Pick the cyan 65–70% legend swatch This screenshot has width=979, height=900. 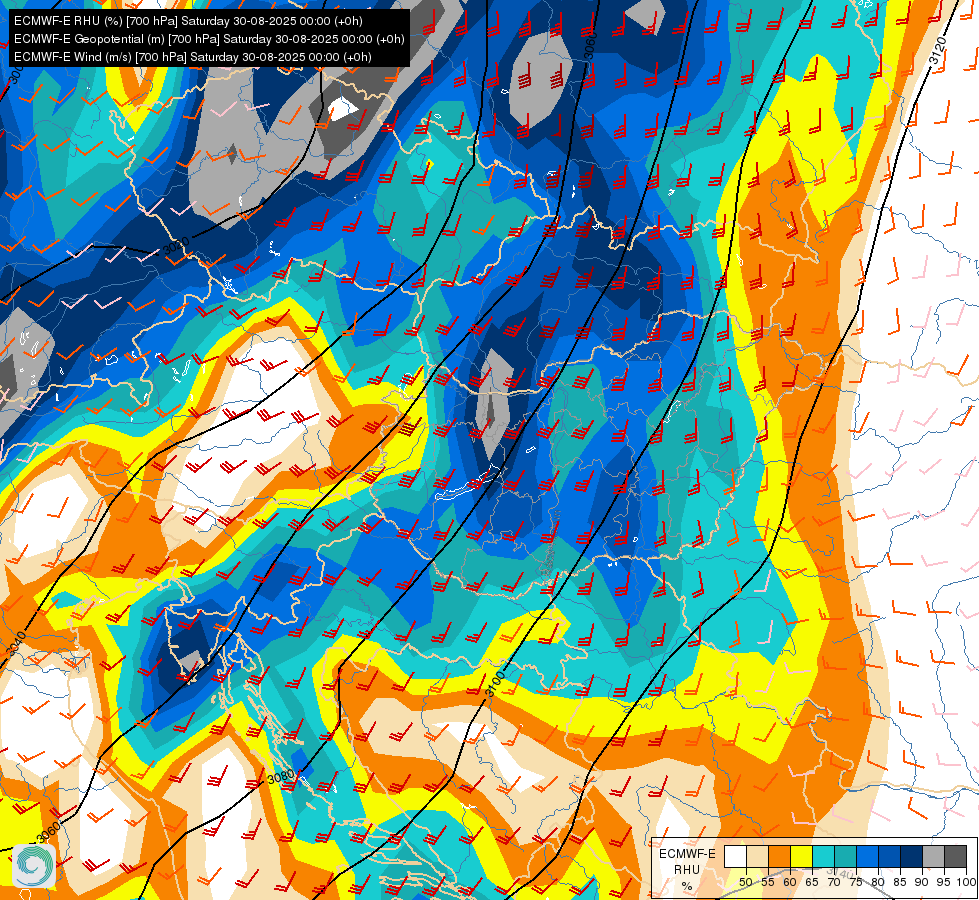point(823,857)
